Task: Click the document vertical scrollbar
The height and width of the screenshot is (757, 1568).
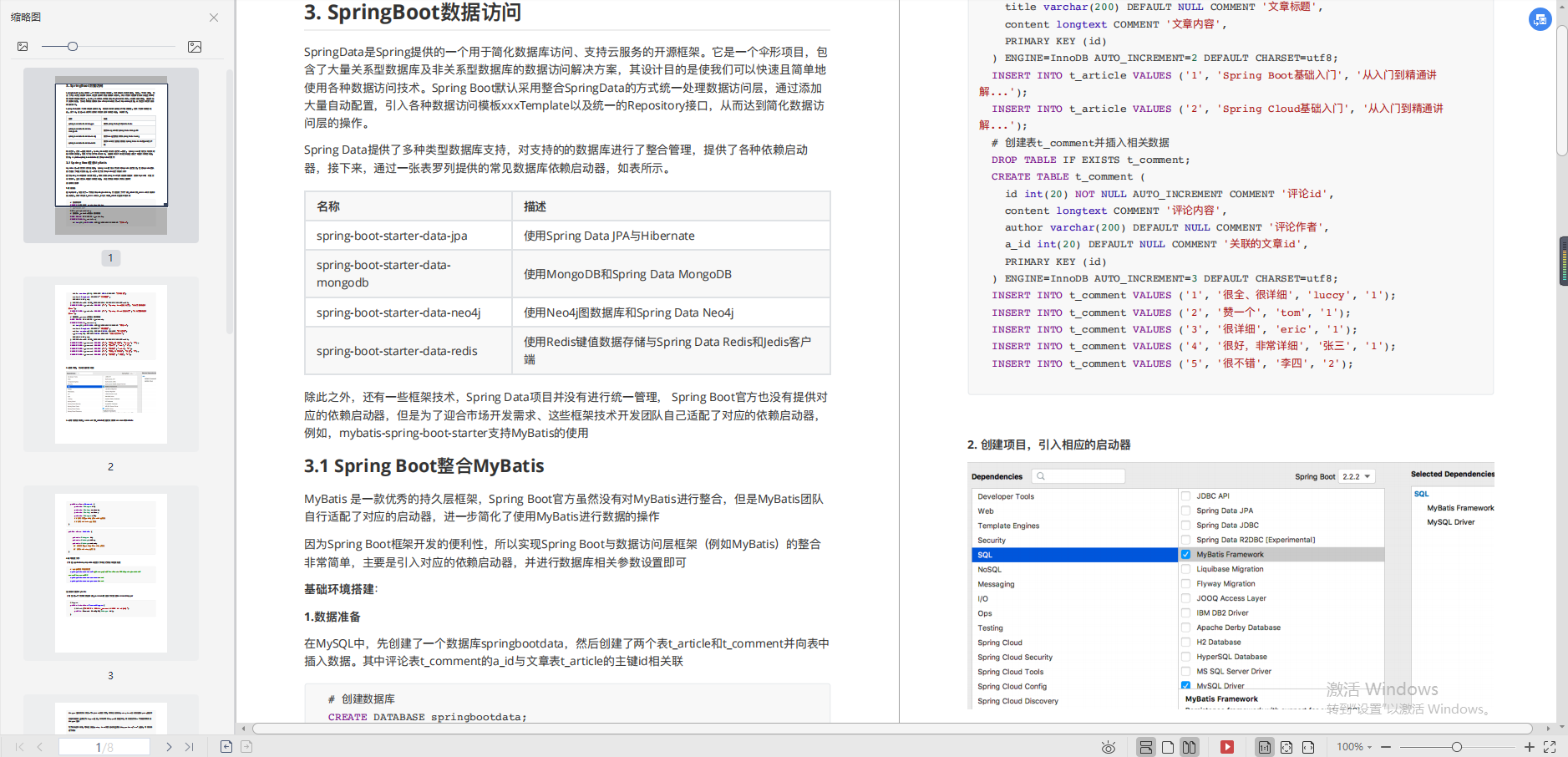Action: tap(1562, 90)
